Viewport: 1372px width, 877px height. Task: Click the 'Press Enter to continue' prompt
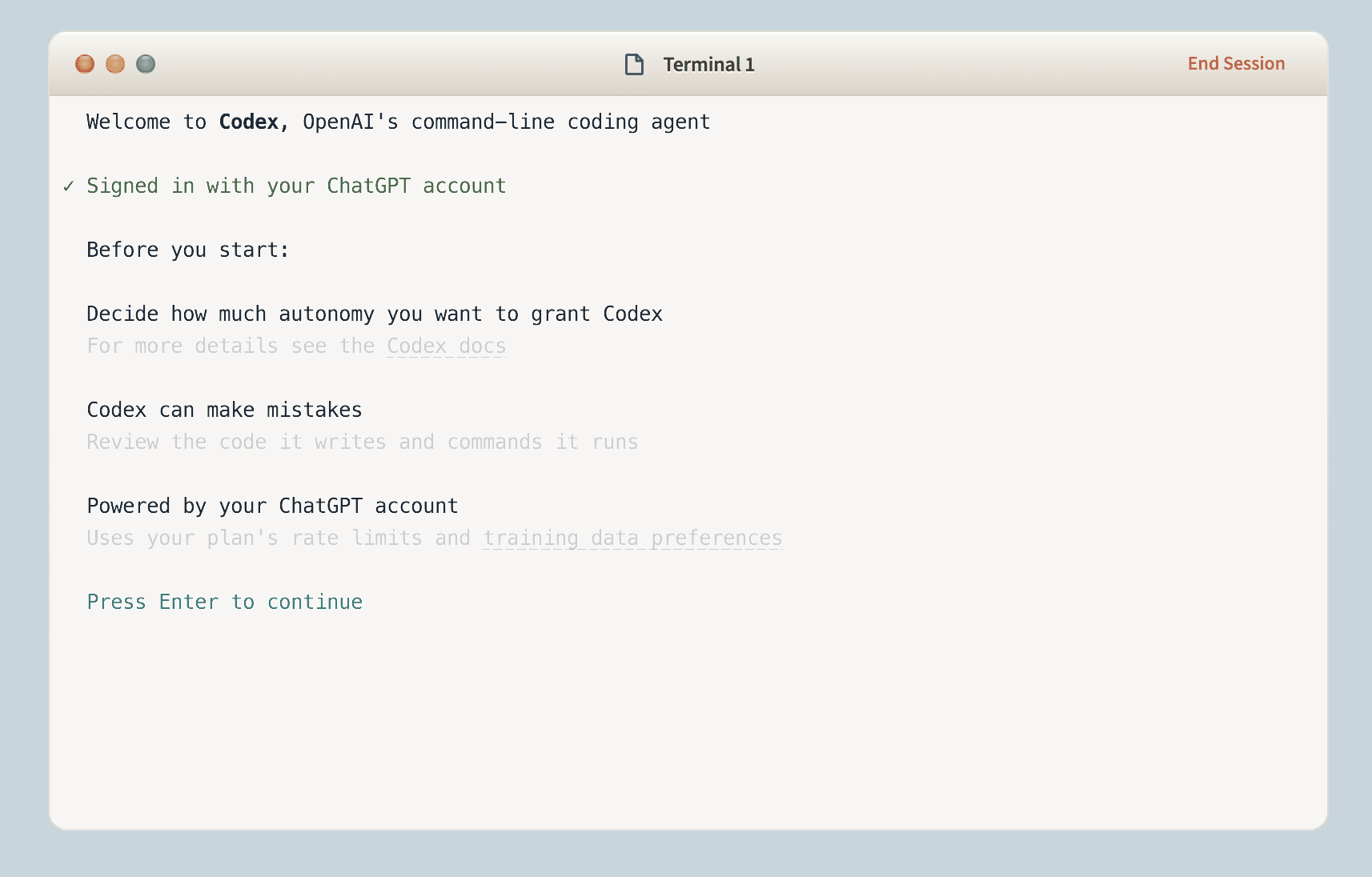(225, 602)
